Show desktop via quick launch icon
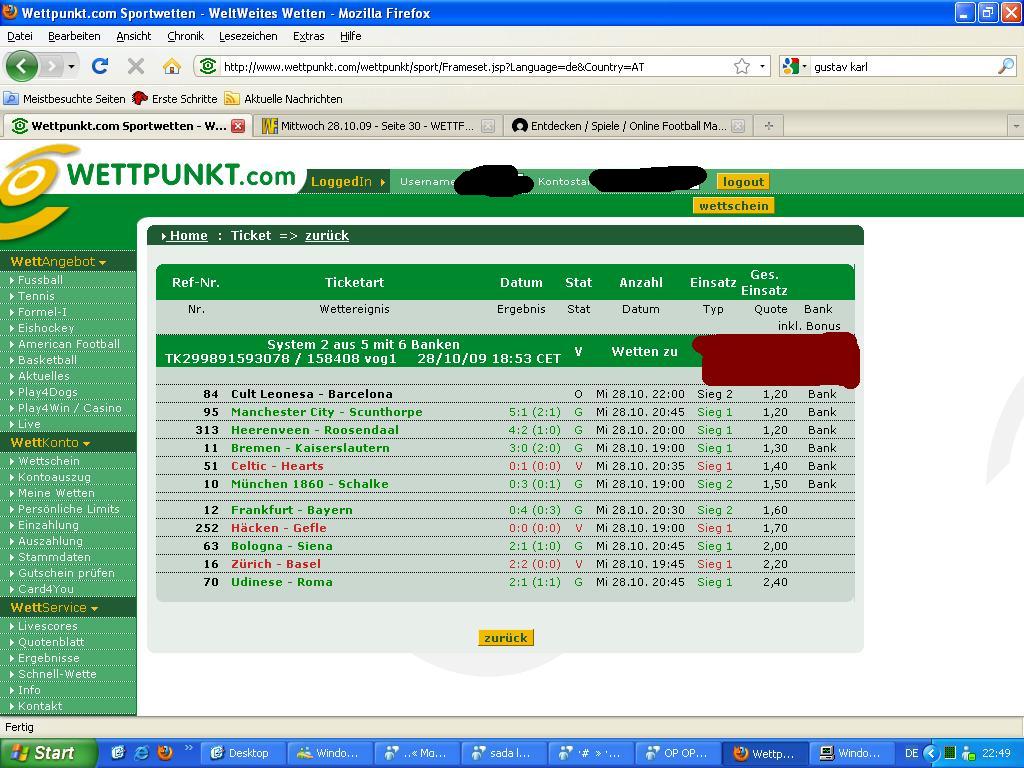 pyautogui.click(x=118, y=753)
